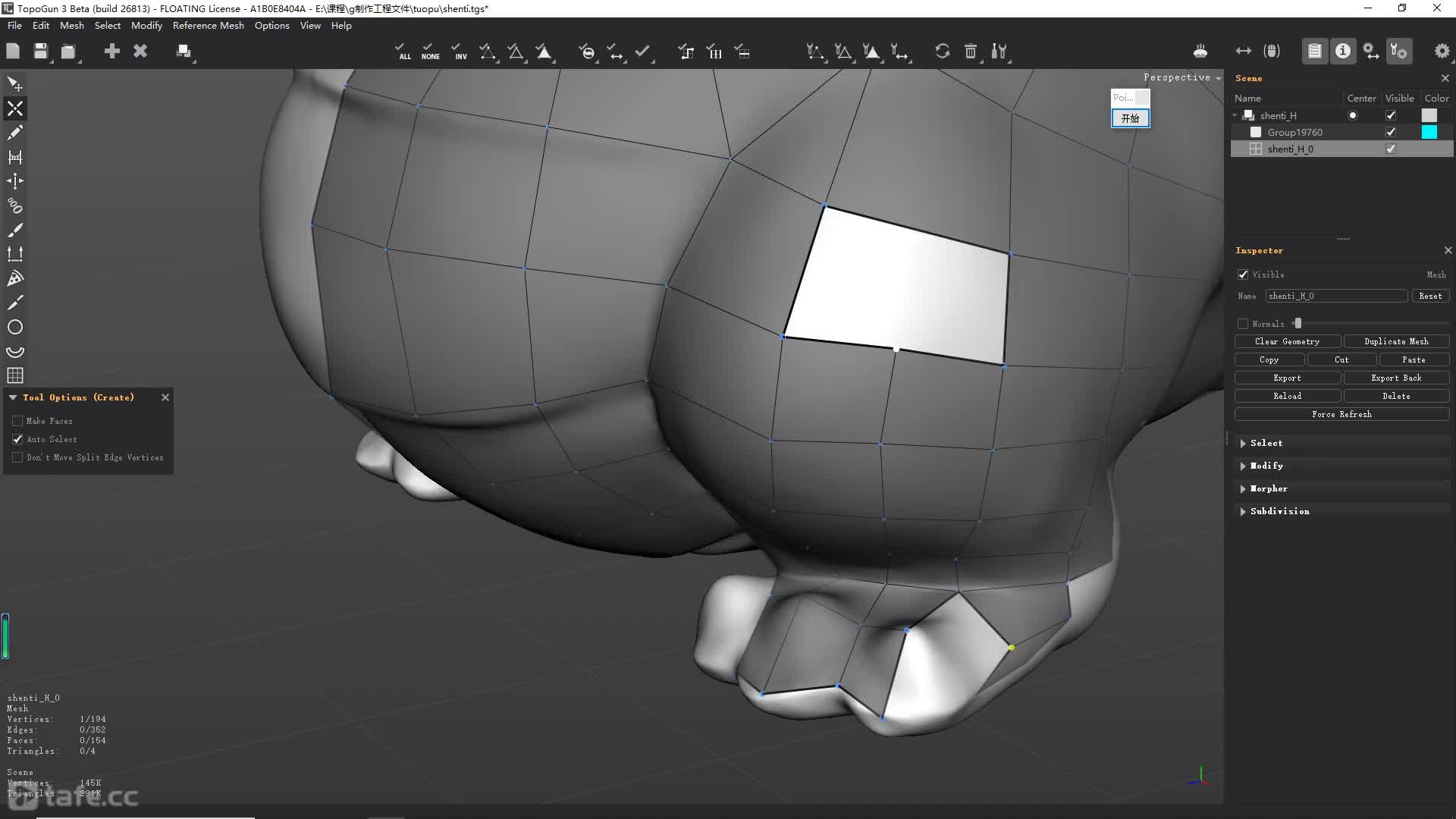The image size is (1456, 819).
Task: Click the trash can delete icon
Action: tap(971, 51)
